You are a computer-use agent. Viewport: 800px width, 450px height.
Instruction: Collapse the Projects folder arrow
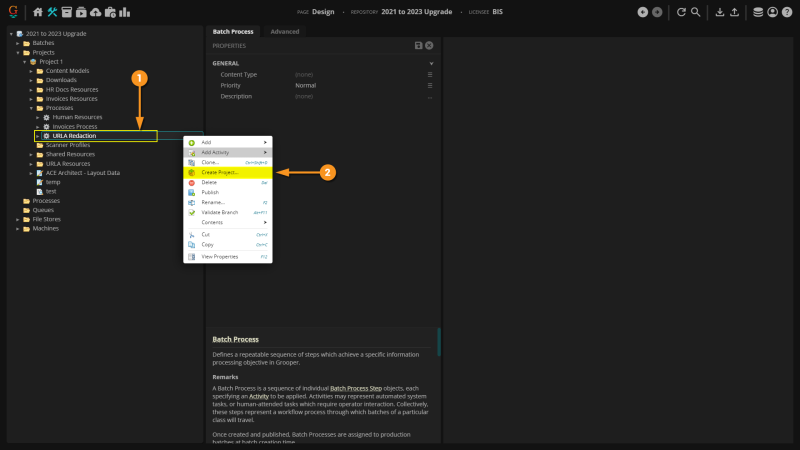(x=18, y=53)
